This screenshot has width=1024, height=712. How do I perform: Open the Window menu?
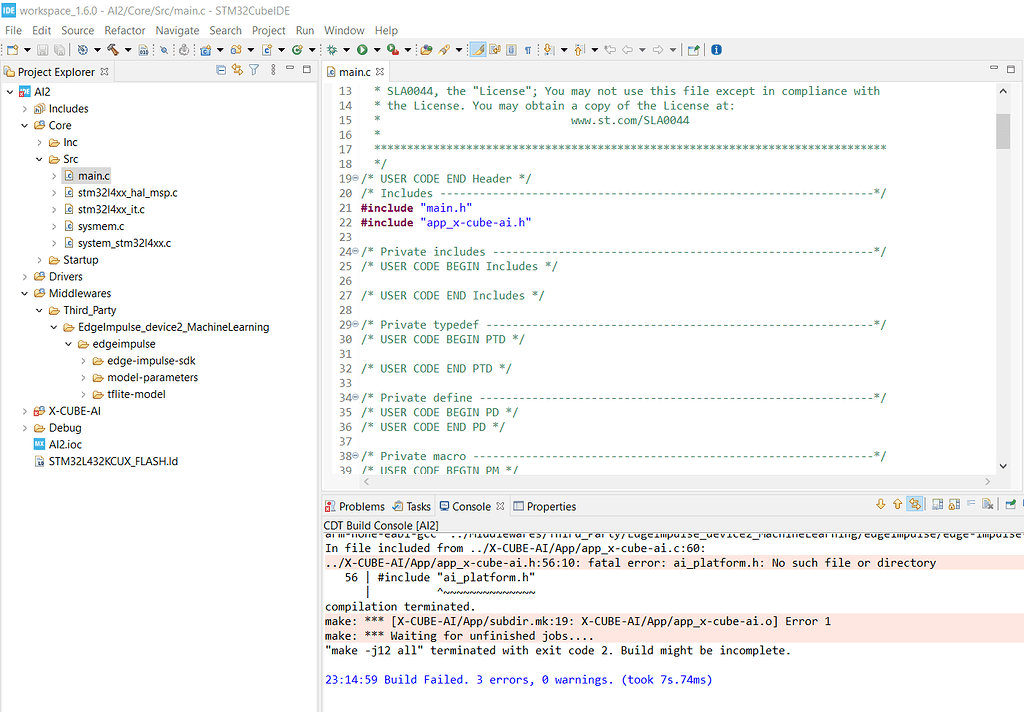tap(344, 30)
